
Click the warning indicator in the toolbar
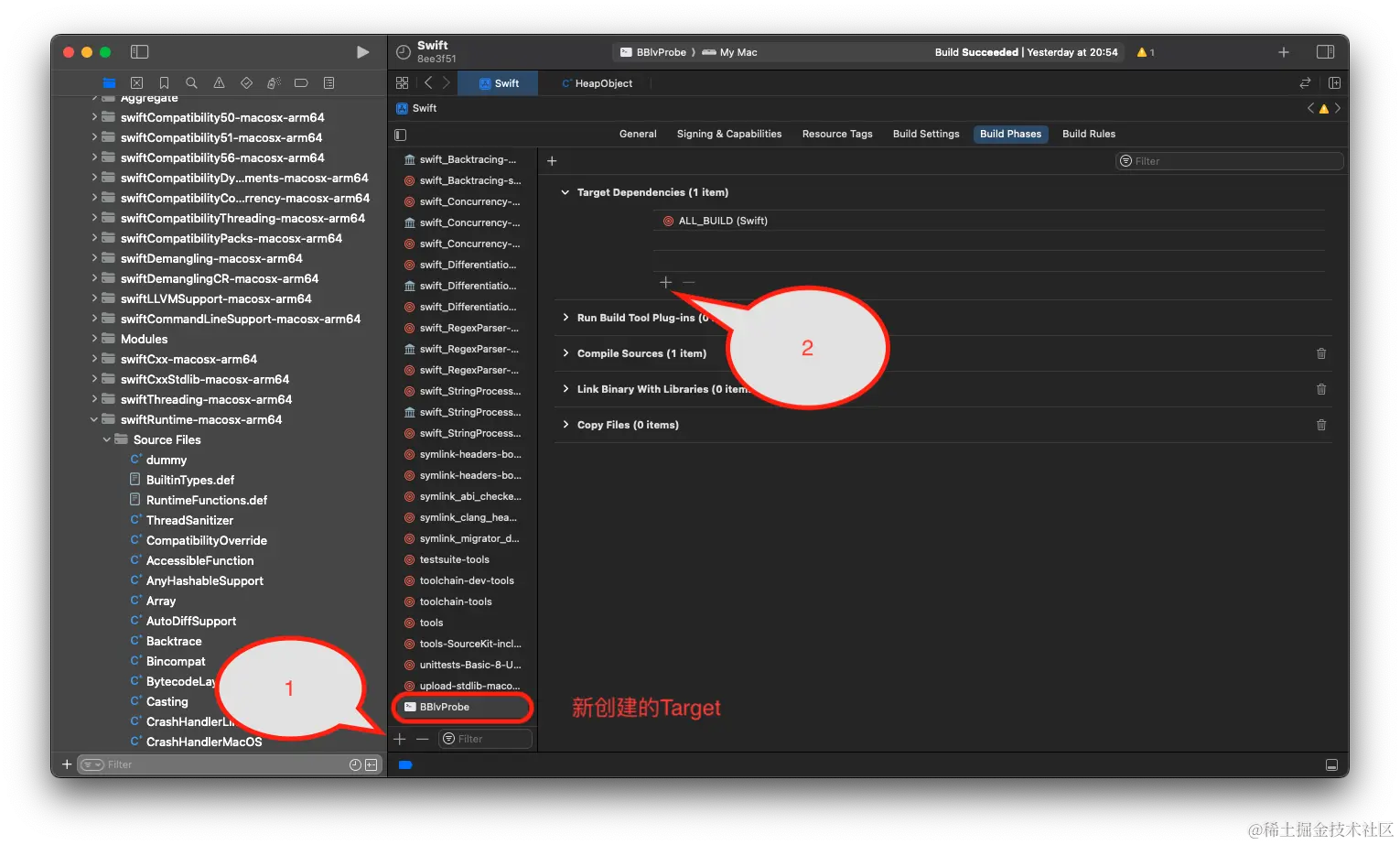pos(1146,52)
